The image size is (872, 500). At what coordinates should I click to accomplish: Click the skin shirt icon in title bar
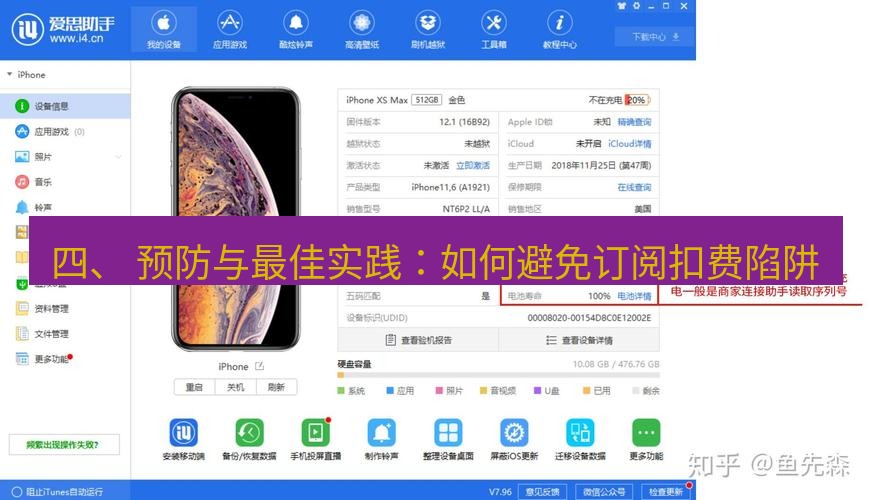pyautogui.click(x=621, y=6)
